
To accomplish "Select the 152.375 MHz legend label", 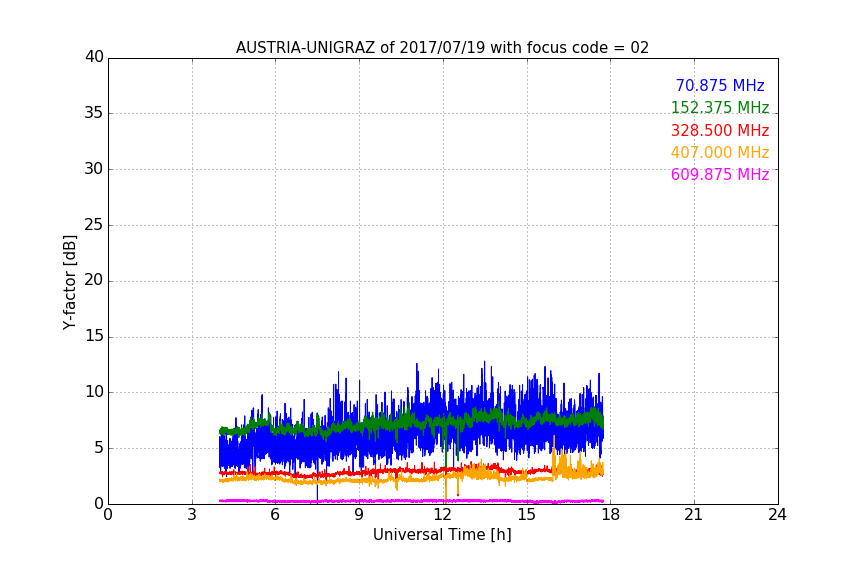I will pyautogui.click(x=720, y=108).
